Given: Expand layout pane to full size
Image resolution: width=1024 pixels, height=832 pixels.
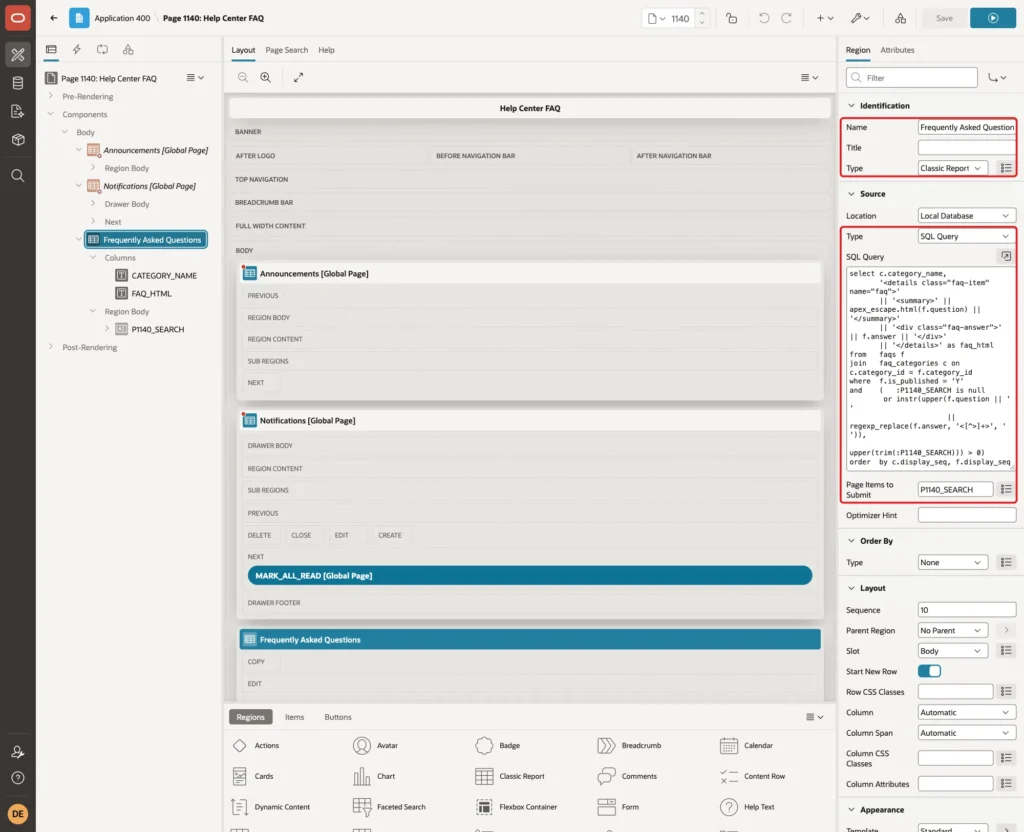Looking at the screenshot, I should coord(298,77).
